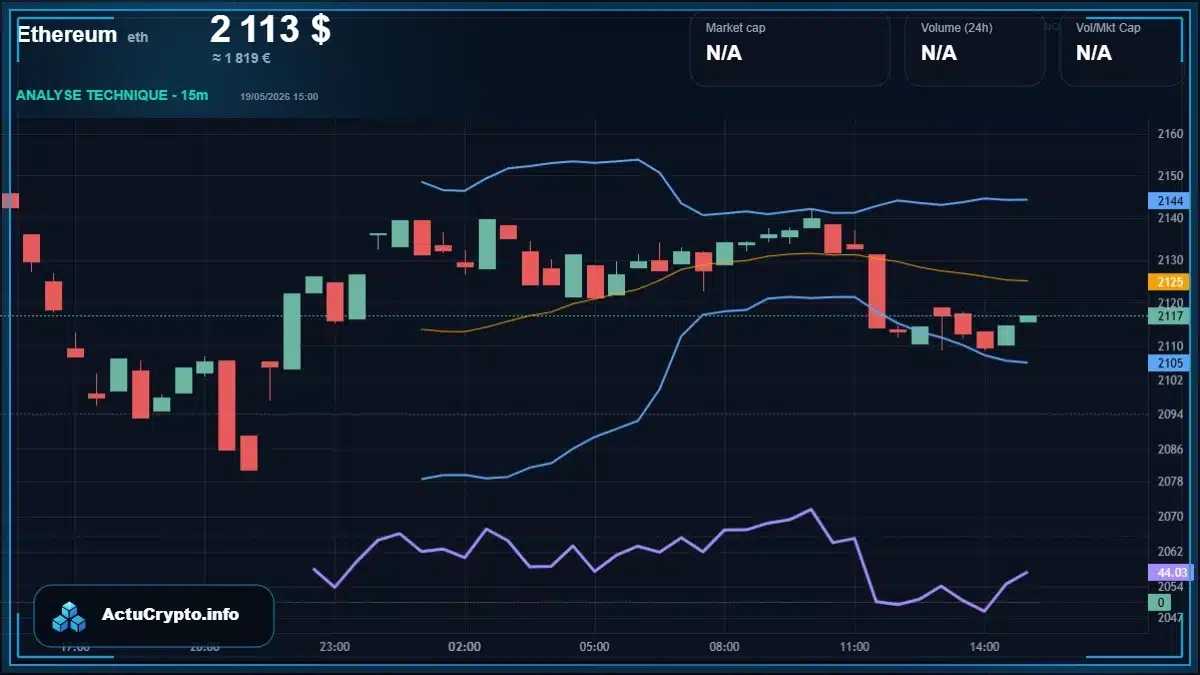Screen dimensions: 1200x675
Task: Click the last green candle at 2117
Action: point(1028,319)
